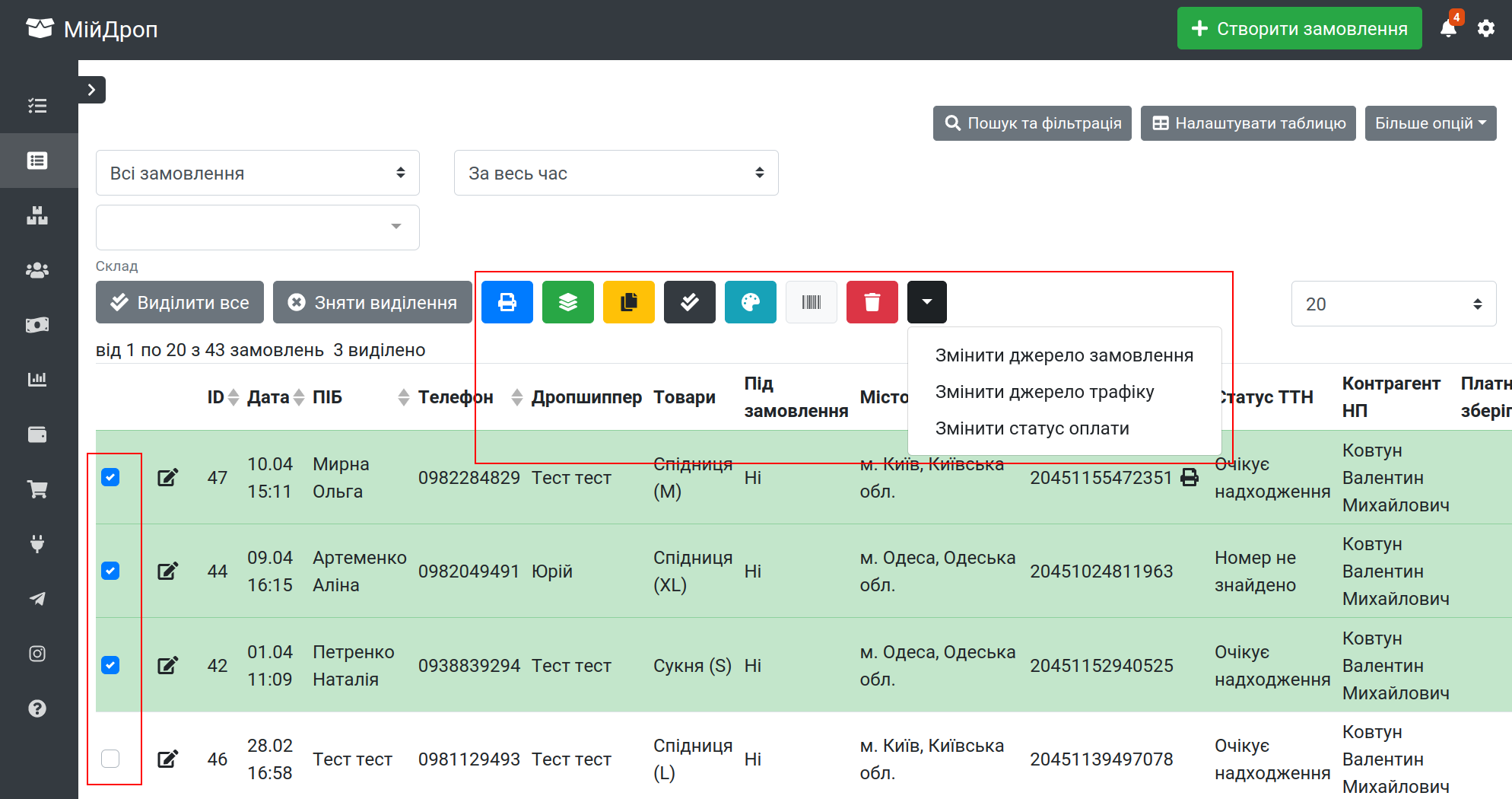Delete selected orders with red trash button

872,302
